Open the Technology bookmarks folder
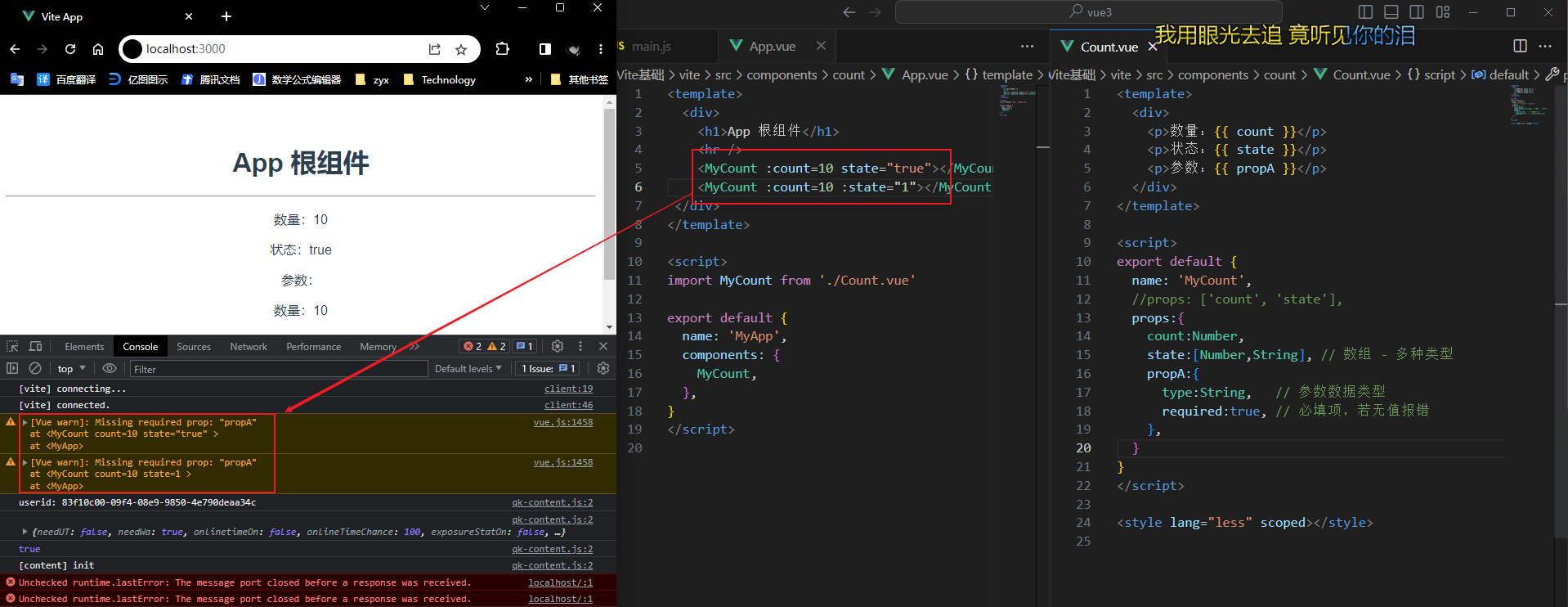Image resolution: width=1568 pixels, height=607 pixels. click(x=439, y=79)
